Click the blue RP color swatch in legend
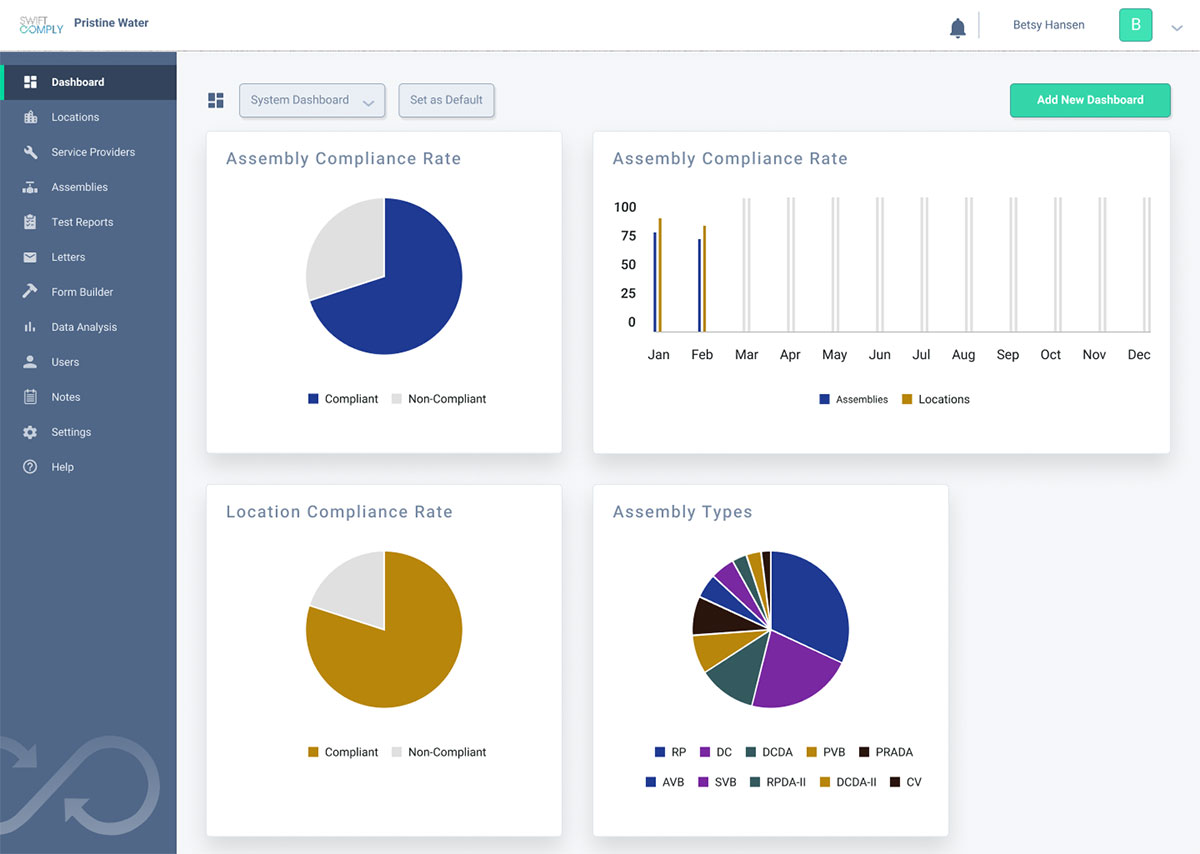The width and height of the screenshot is (1200, 854). tap(660, 752)
